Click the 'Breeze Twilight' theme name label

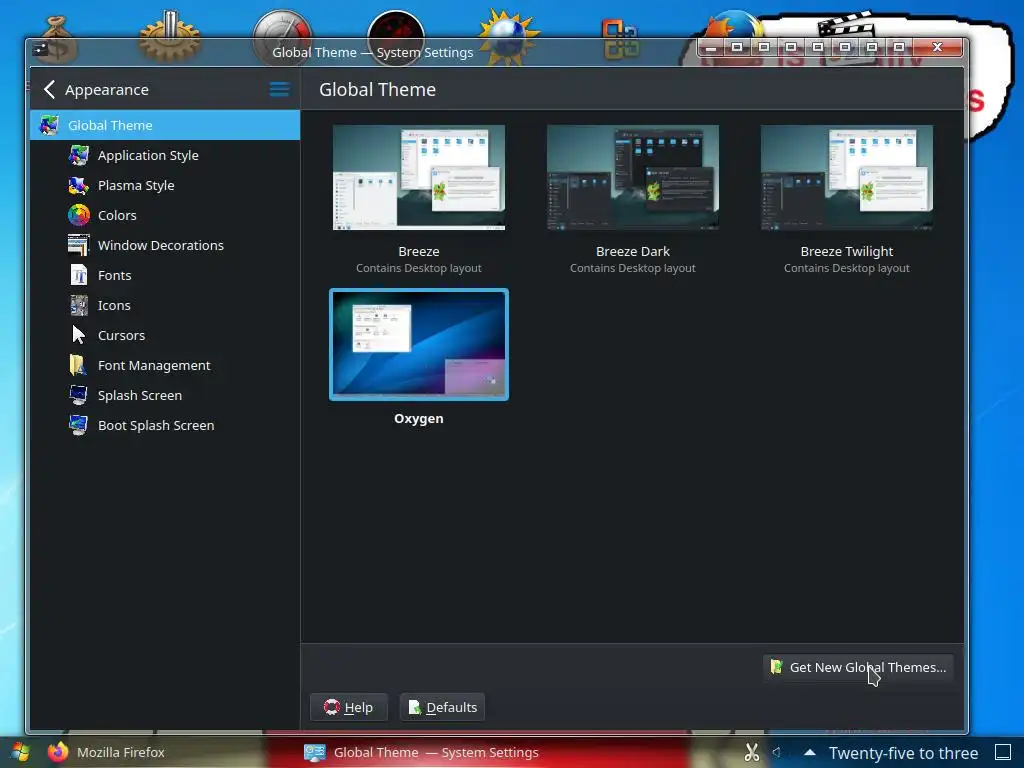[846, 251]
